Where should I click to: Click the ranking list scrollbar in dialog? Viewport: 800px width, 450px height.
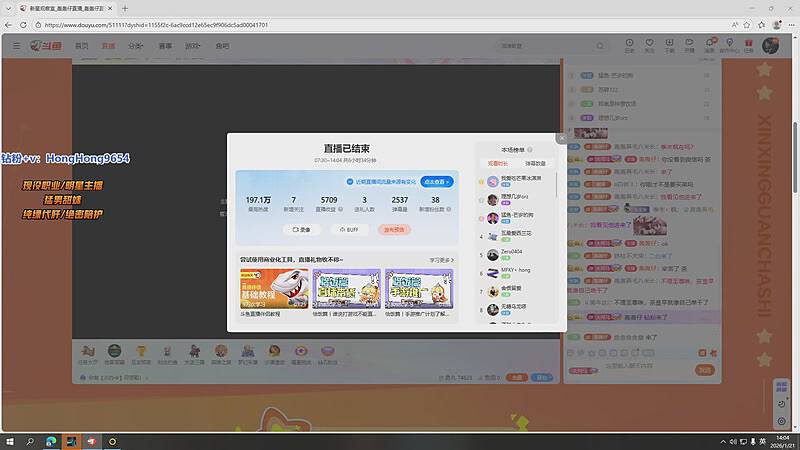(x=556, y=186)
